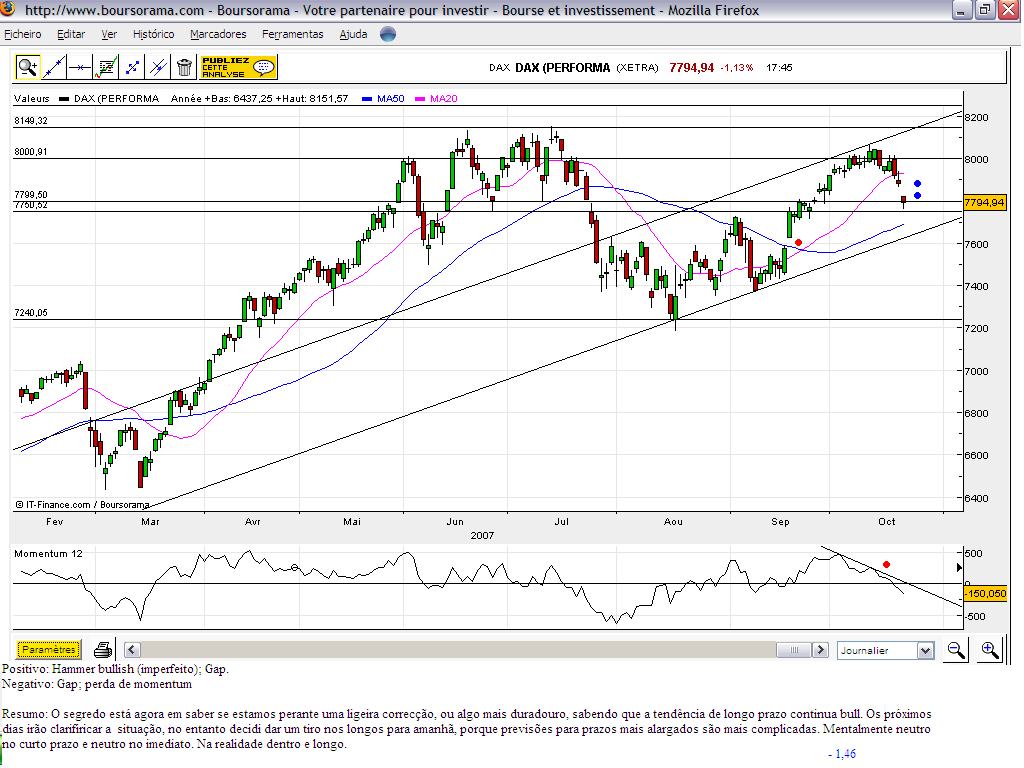Click the Firefox throbber icon in the menu bar
This screenshot has width=1024, height=768.
point(388,34)
